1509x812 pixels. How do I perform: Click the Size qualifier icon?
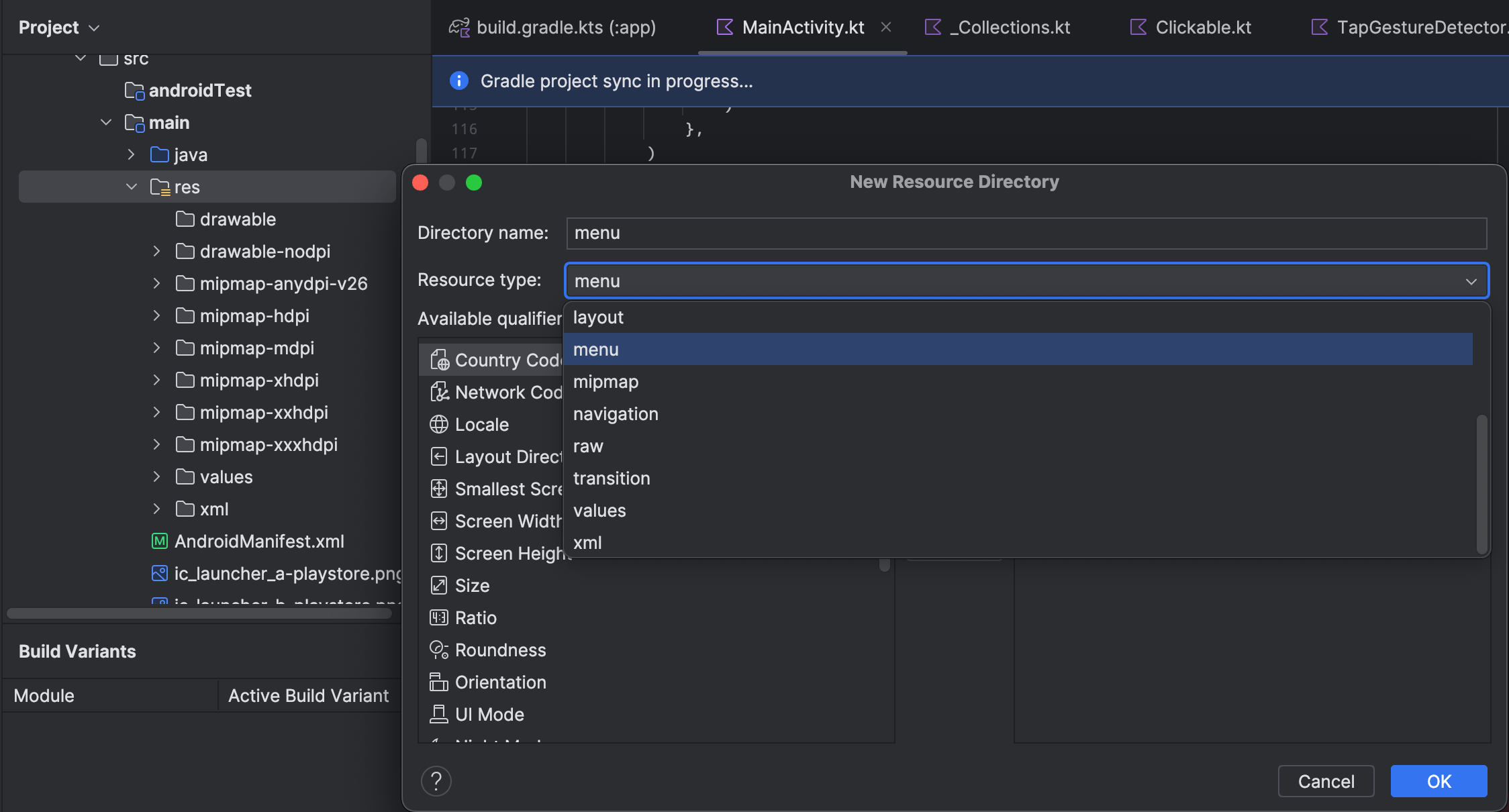click(x=438, y=585)
